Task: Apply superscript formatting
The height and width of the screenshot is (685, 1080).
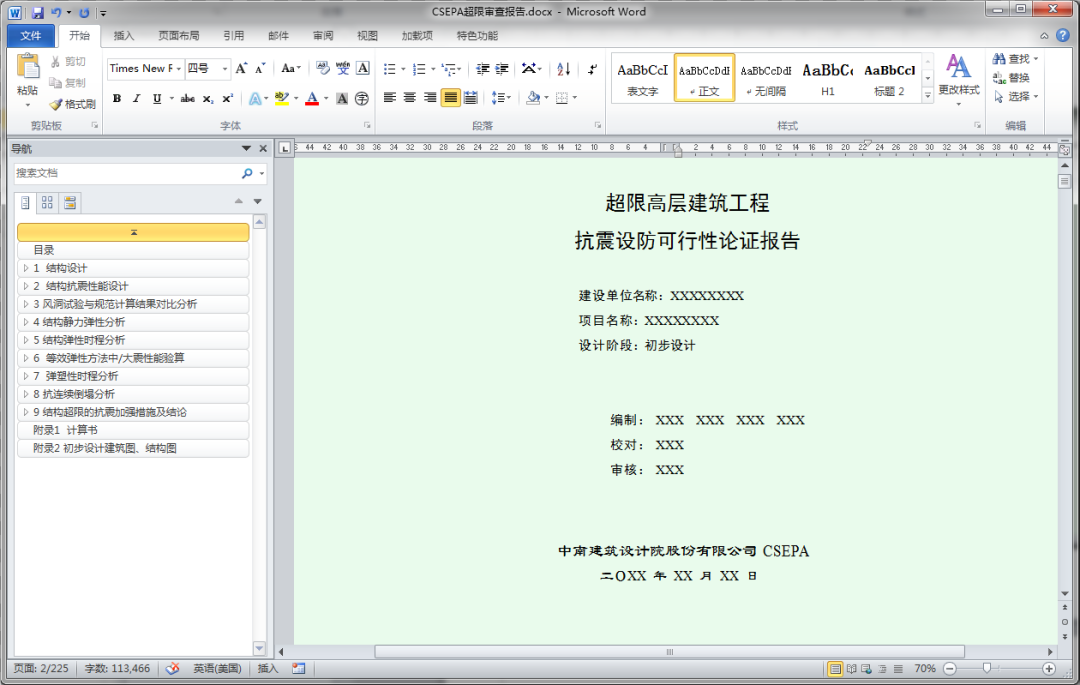Action: [227, 98]
